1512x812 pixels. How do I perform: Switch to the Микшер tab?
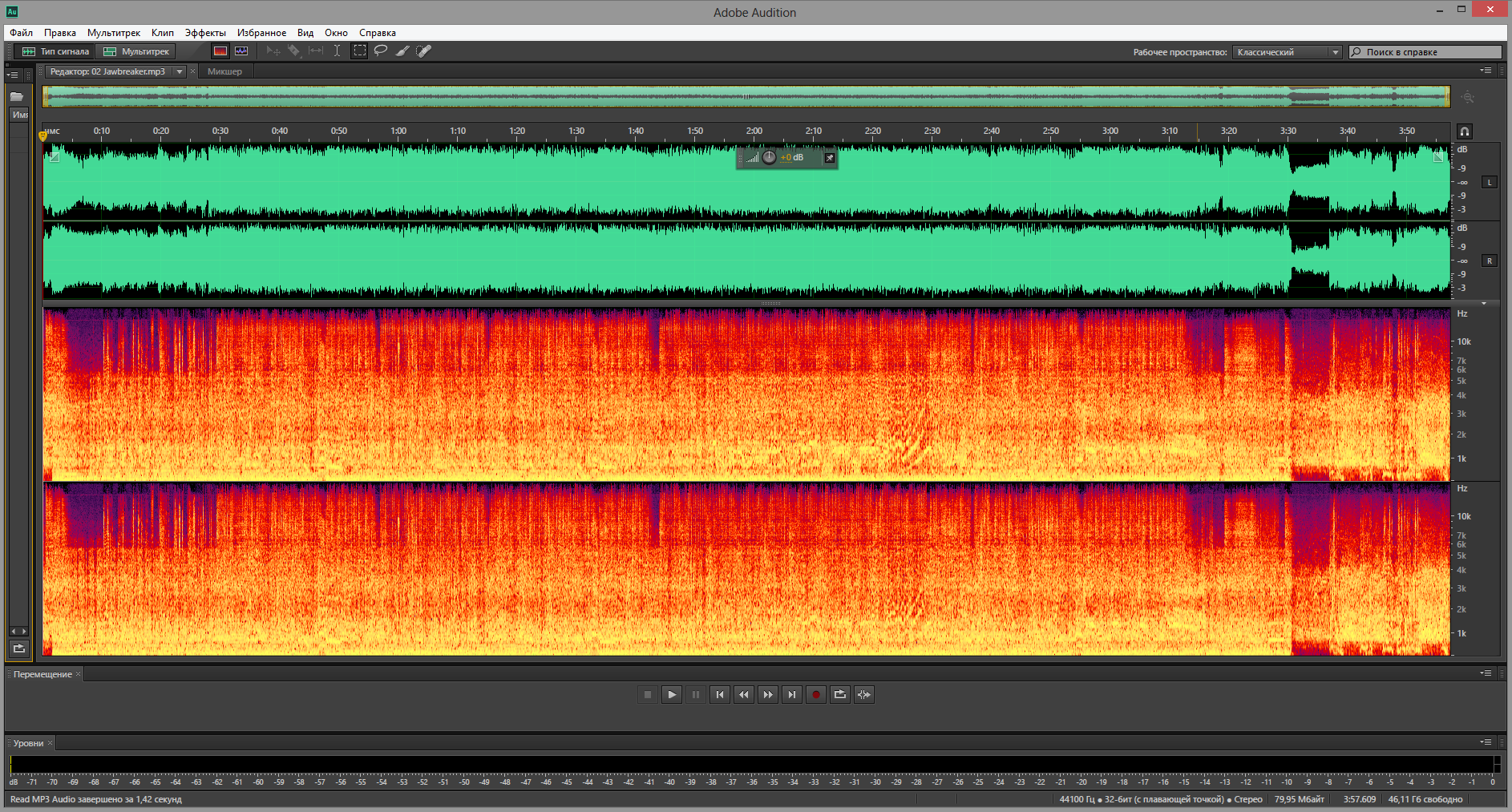(224, 71)
